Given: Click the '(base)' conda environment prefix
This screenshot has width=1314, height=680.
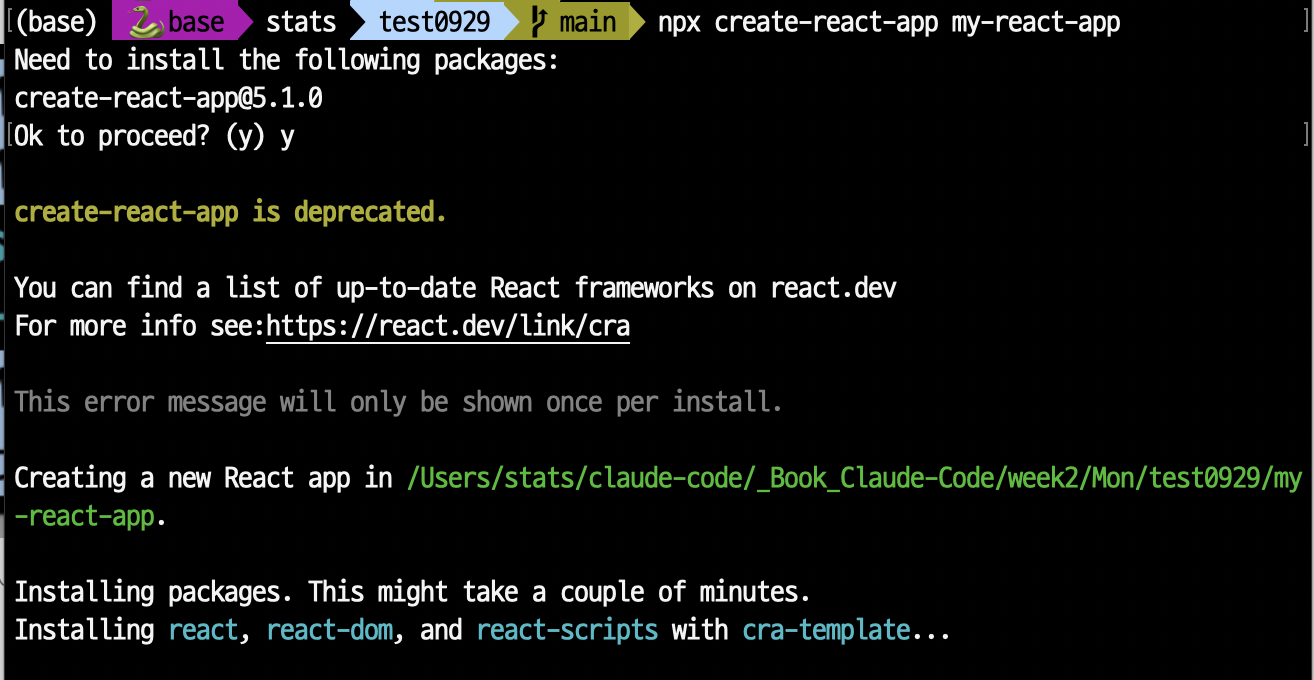Looking at the screenshot, I should 57,22.
